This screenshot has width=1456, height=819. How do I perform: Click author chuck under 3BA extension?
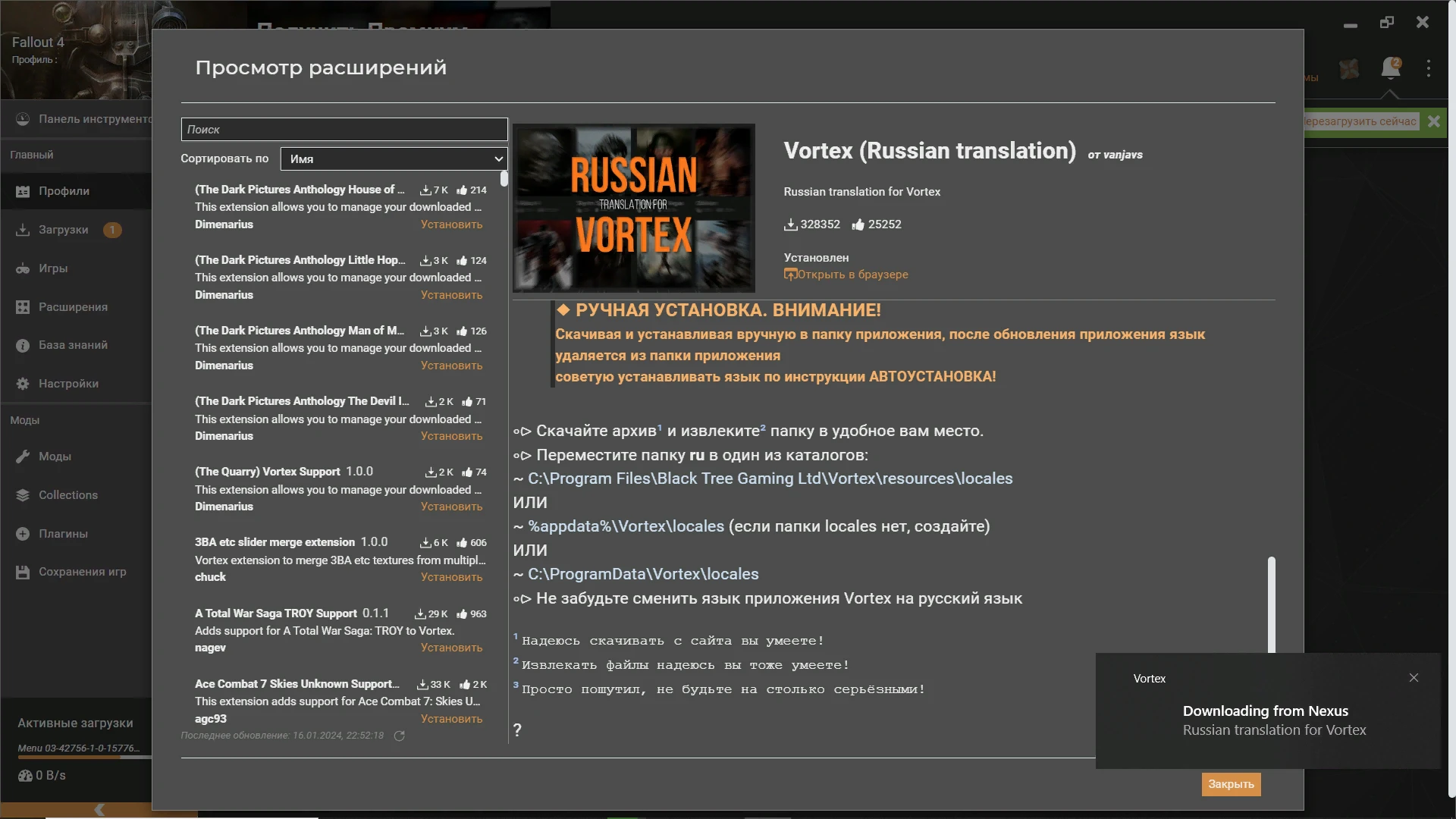tap(210, 577)
